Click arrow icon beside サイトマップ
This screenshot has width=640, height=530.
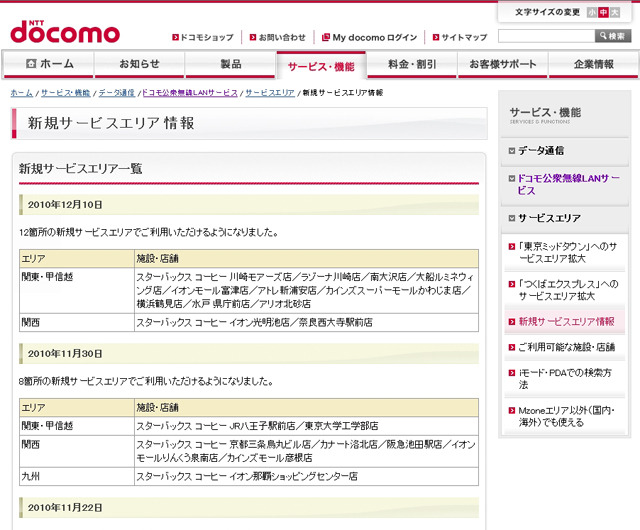436,37
